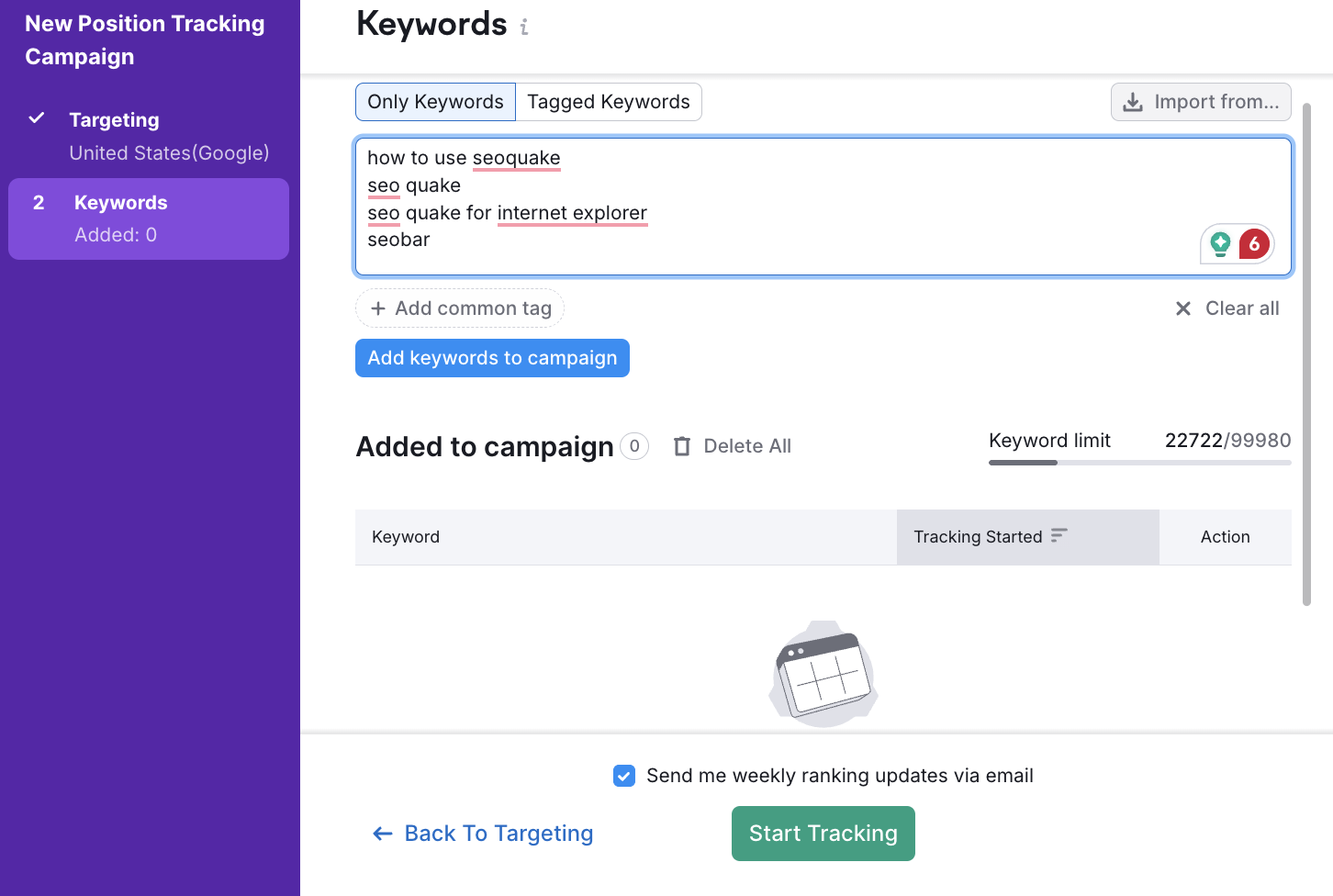Click the green lightbulb suggestion icon
The image size is (1333, 896).
pos(1220,243)
